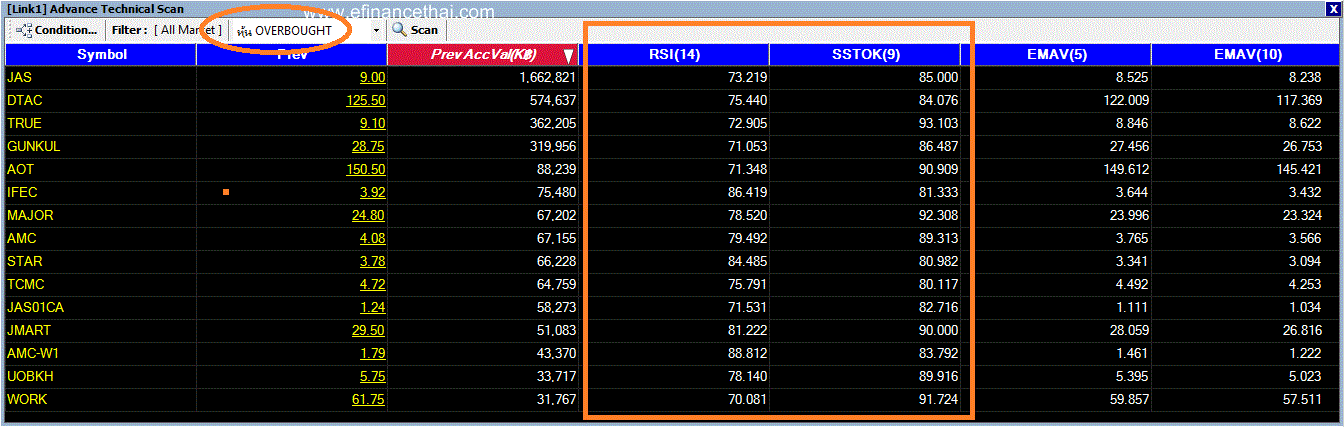Select the AMC-W1 symbol
Screen dimensions: 1344x427
35,353
